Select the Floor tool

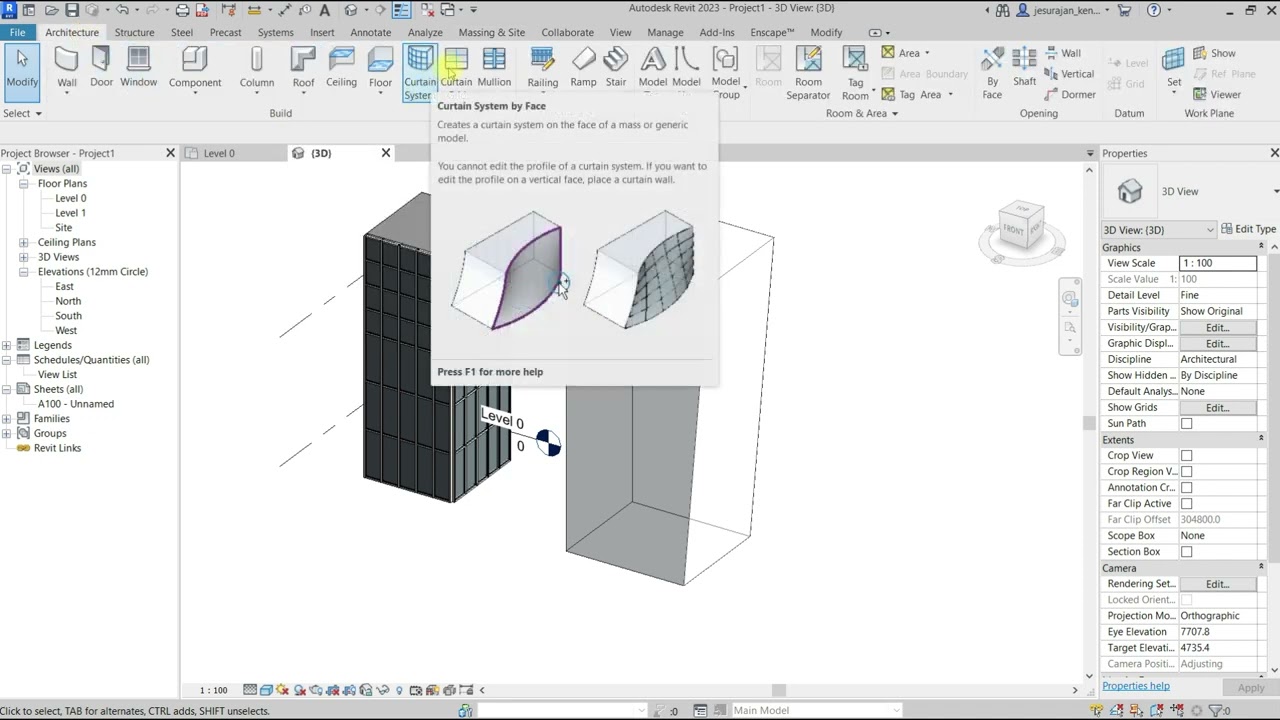point(380,68)
